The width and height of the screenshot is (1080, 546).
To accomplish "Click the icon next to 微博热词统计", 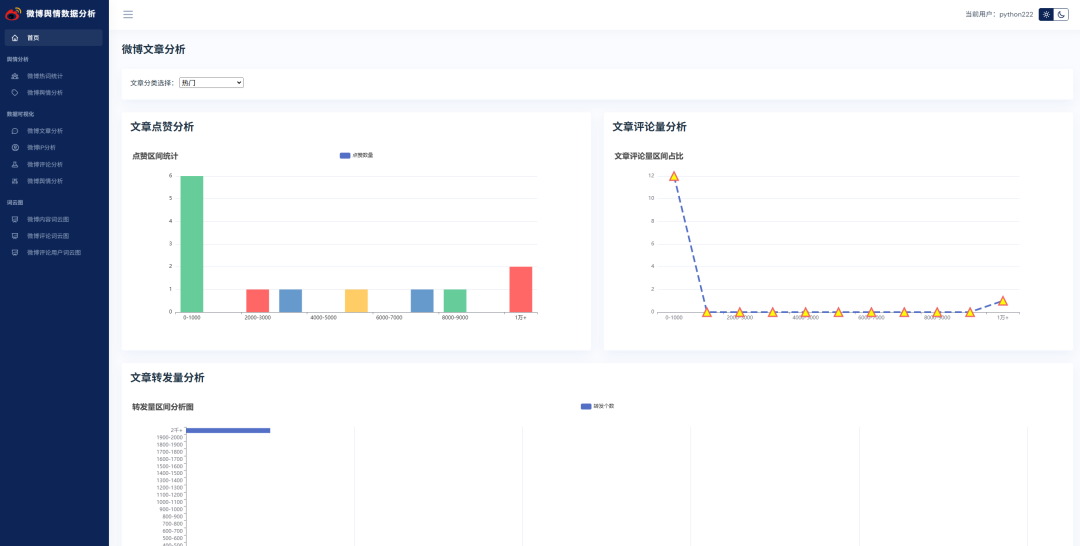I will pyautogui.click(x=15, y=76).
